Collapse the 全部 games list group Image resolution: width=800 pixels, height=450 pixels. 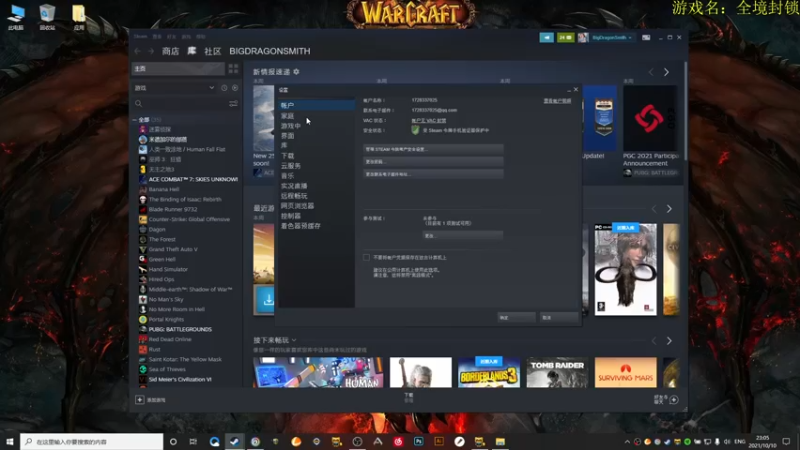[135, 119]
